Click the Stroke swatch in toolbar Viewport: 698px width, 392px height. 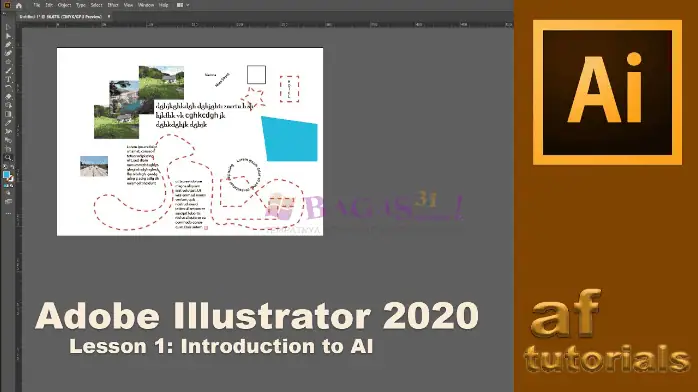[x=10, y=178]
